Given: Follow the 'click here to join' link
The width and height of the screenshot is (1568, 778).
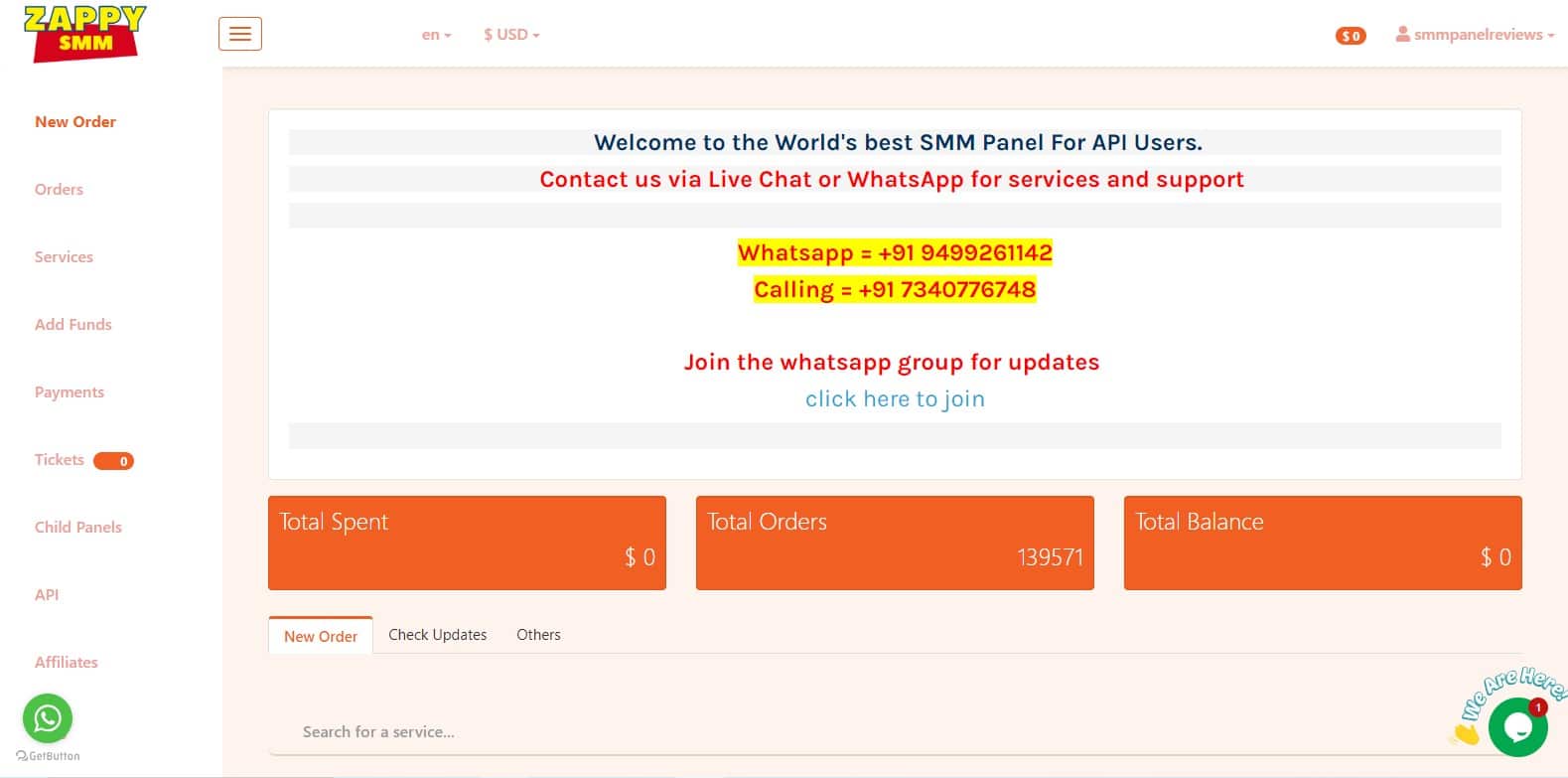Looking at the screenshot, I should point(895,399).
